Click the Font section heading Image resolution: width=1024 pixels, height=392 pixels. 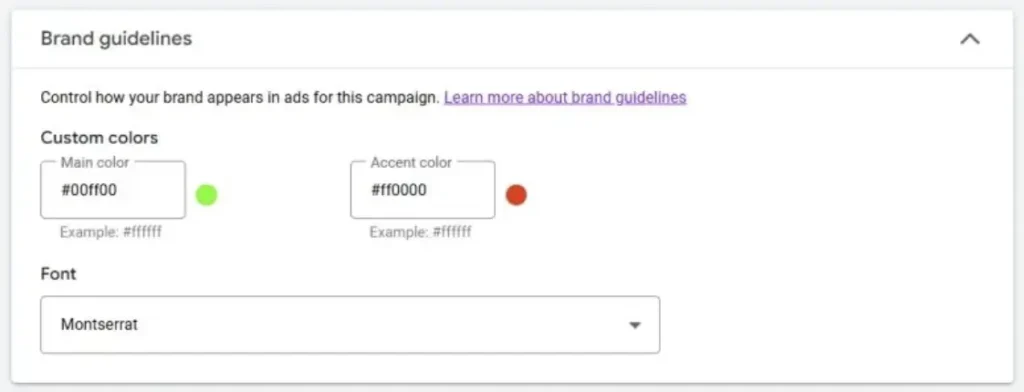pyautogui.click(x=58, y=274)
